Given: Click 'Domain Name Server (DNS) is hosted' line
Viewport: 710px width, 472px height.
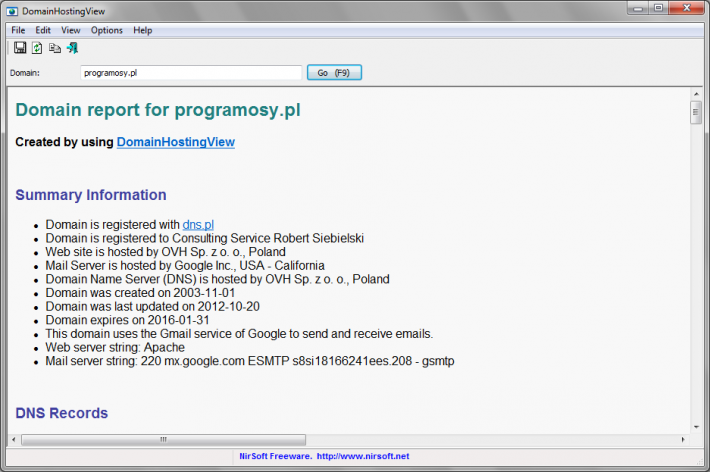Looking at the screenshot, I should click(217, 279).
